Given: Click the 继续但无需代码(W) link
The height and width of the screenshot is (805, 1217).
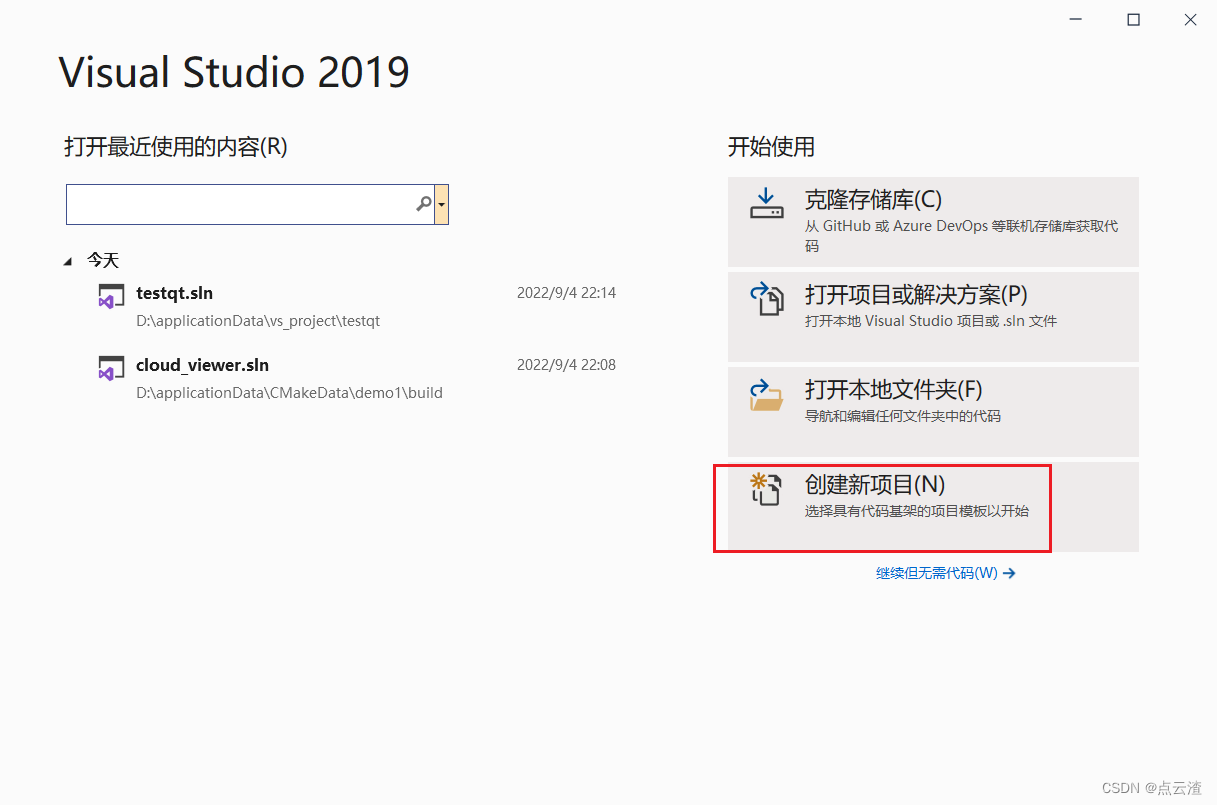Looking at the screenshot, I should (940, 573).
